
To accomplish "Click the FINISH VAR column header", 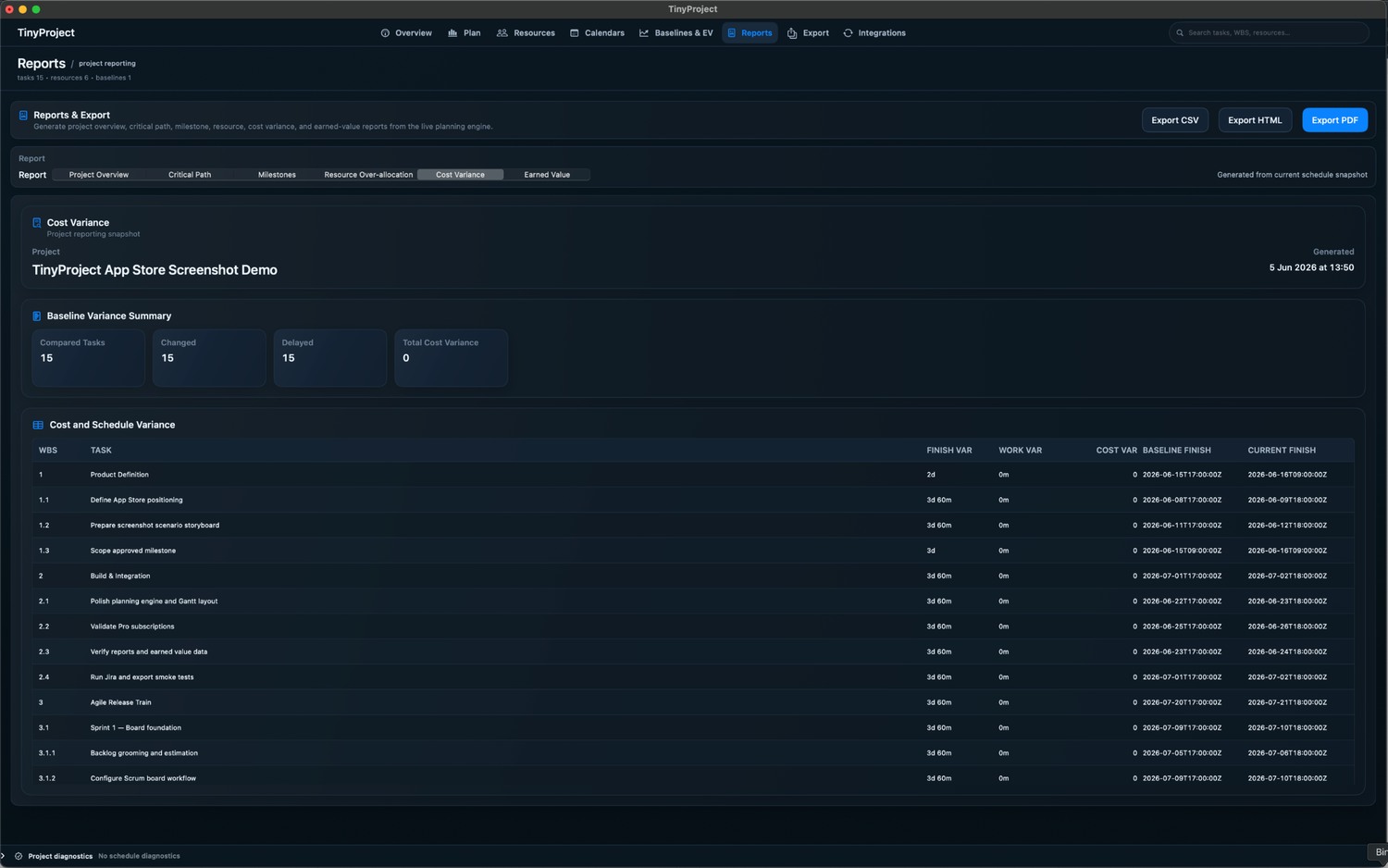I will click(x=949, y=451).
